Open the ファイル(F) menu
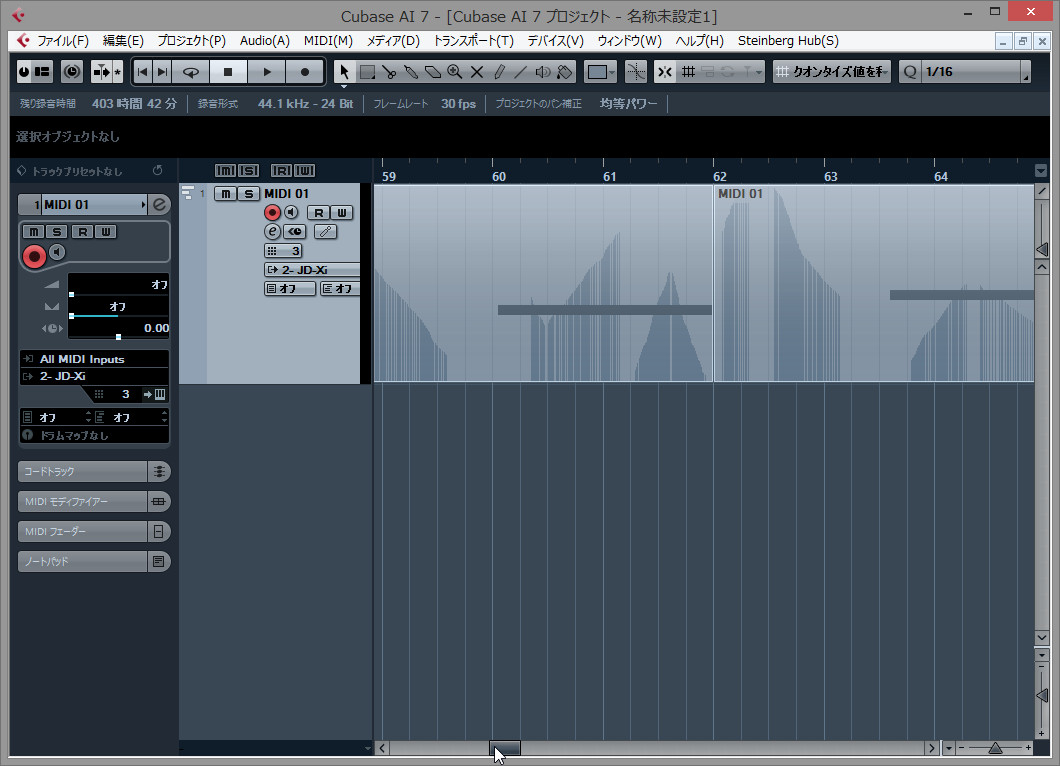1060x766 pixels. [x=63, y=41]
